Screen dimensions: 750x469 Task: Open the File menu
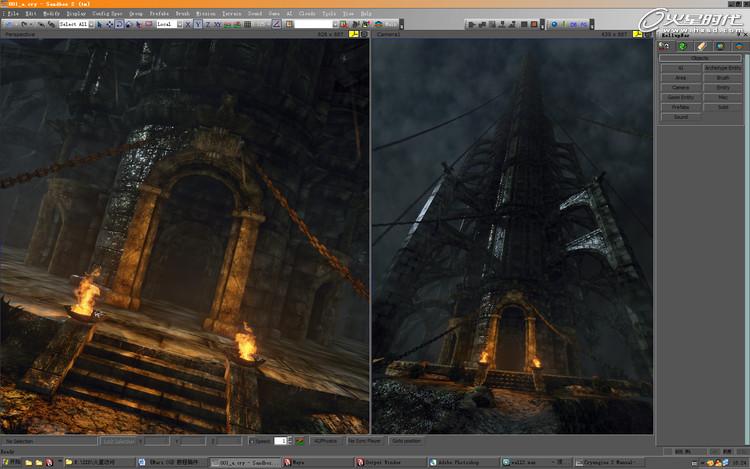click(x=13, y=13)
